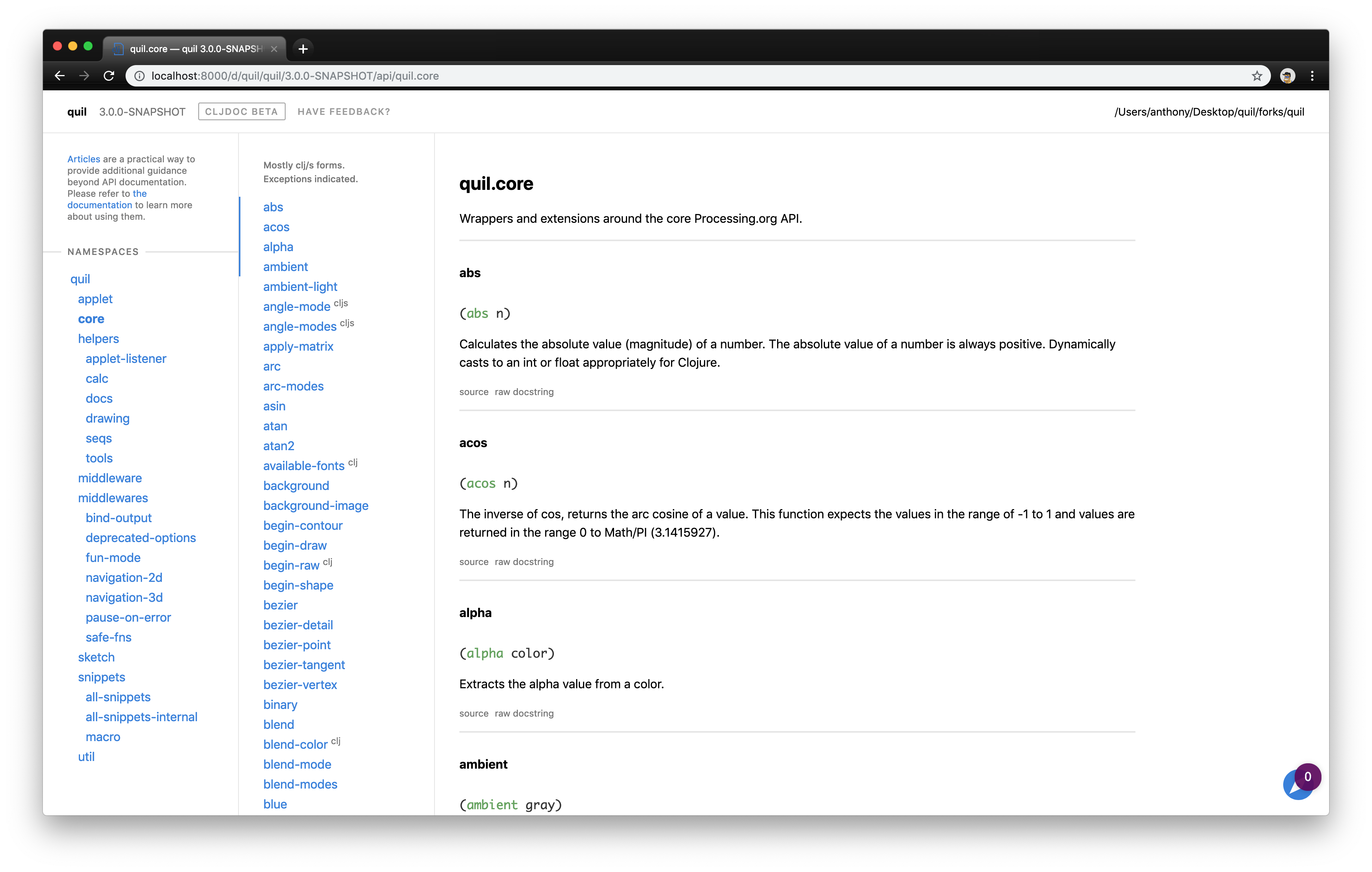Select the core namespace in sidebar
The width and height of the screenshot is (1372, 872).
[91, 318]
